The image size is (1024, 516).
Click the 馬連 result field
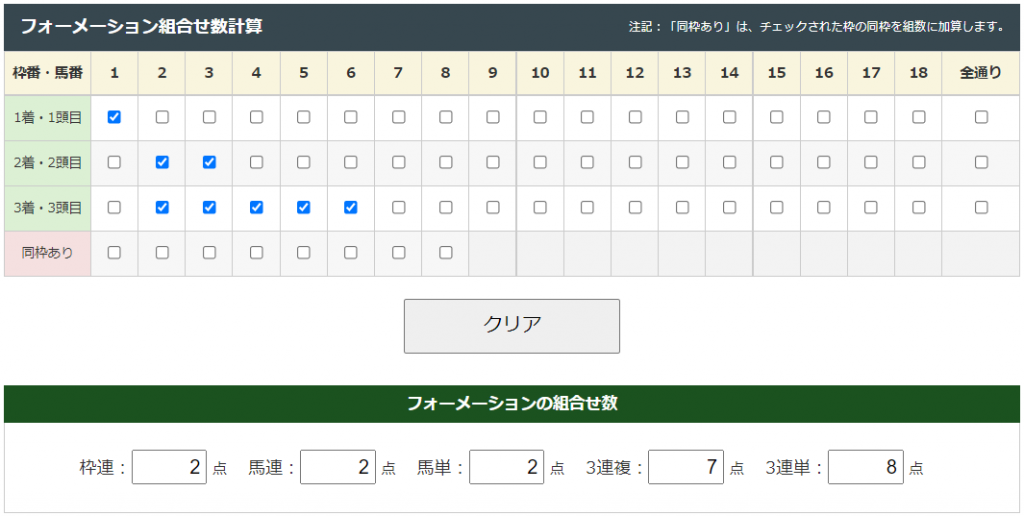(338, 467)
